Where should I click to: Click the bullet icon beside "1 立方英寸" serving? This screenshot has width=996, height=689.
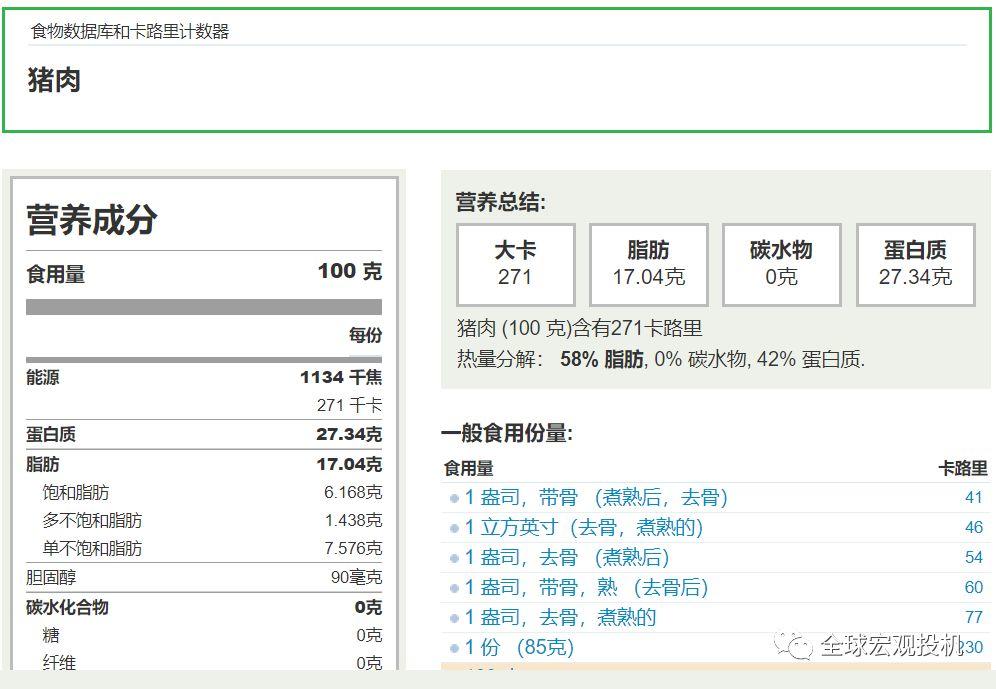pos(456,528)
